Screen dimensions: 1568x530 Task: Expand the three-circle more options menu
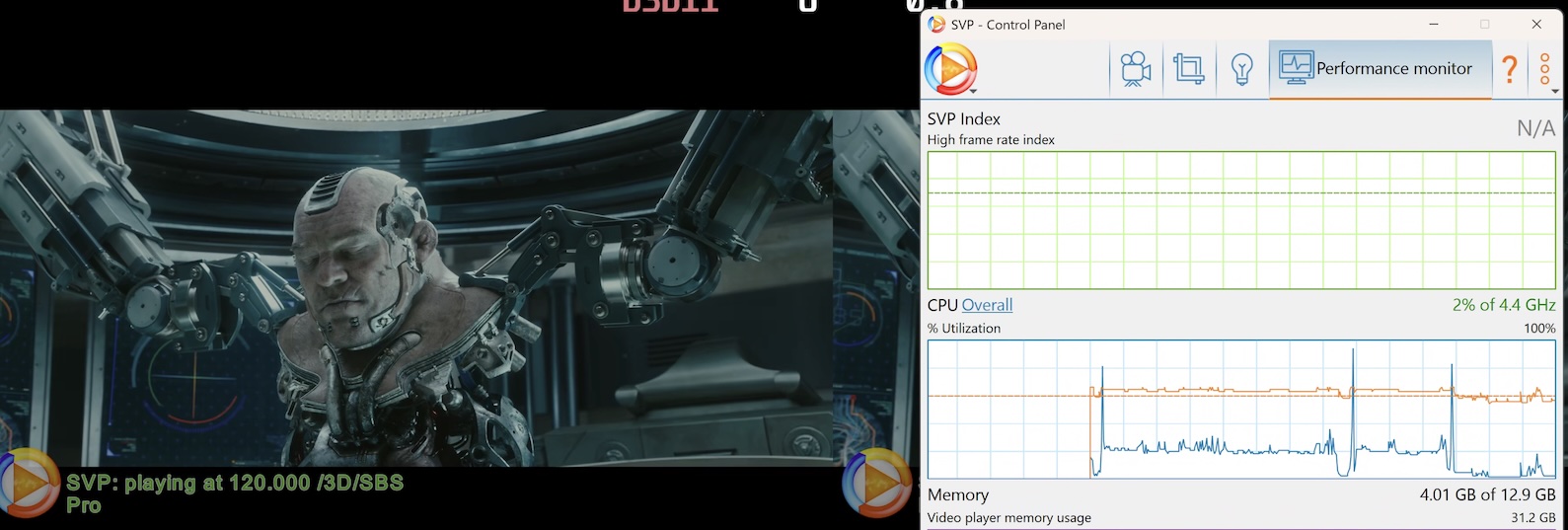click(1545, 69)
